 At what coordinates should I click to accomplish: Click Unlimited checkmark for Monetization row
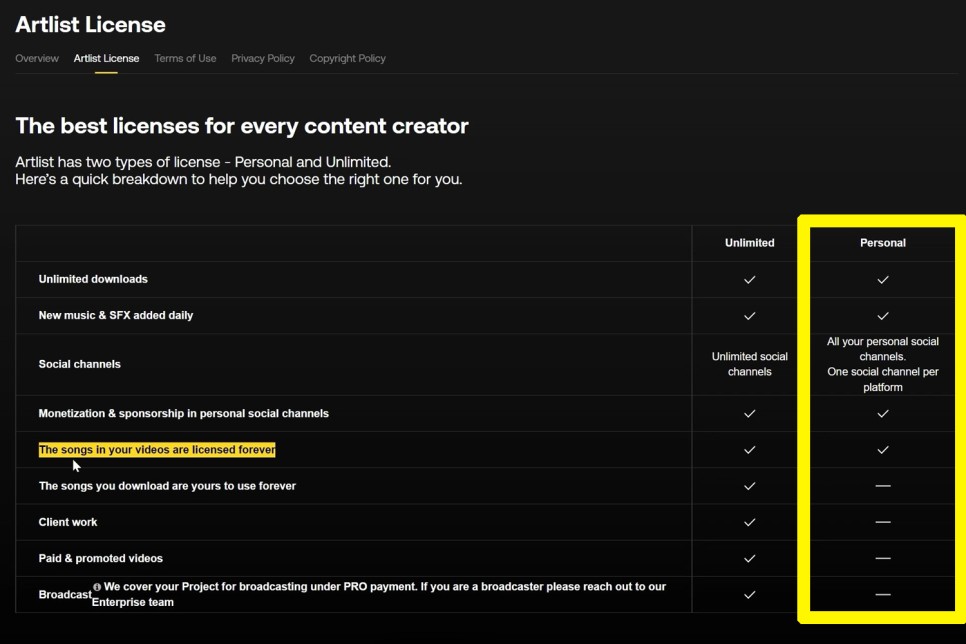[749, 414]
